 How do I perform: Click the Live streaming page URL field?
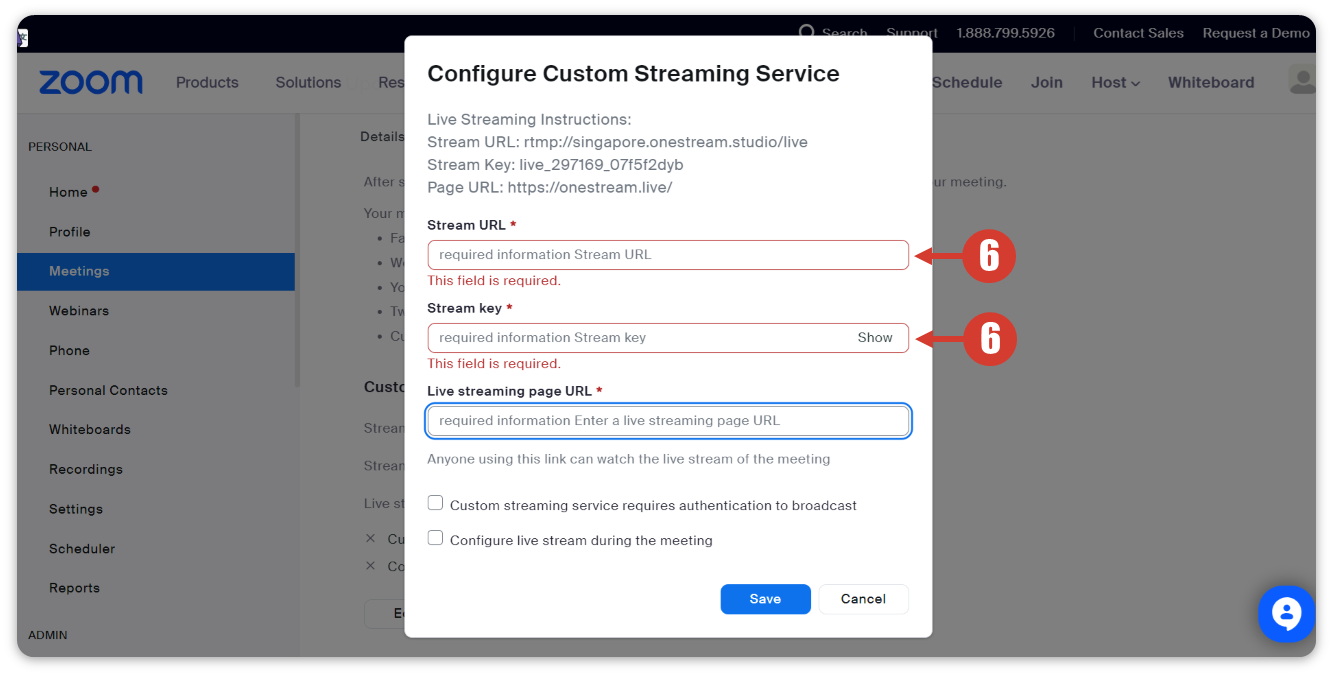pyautogui.click(x=667, y=421)
